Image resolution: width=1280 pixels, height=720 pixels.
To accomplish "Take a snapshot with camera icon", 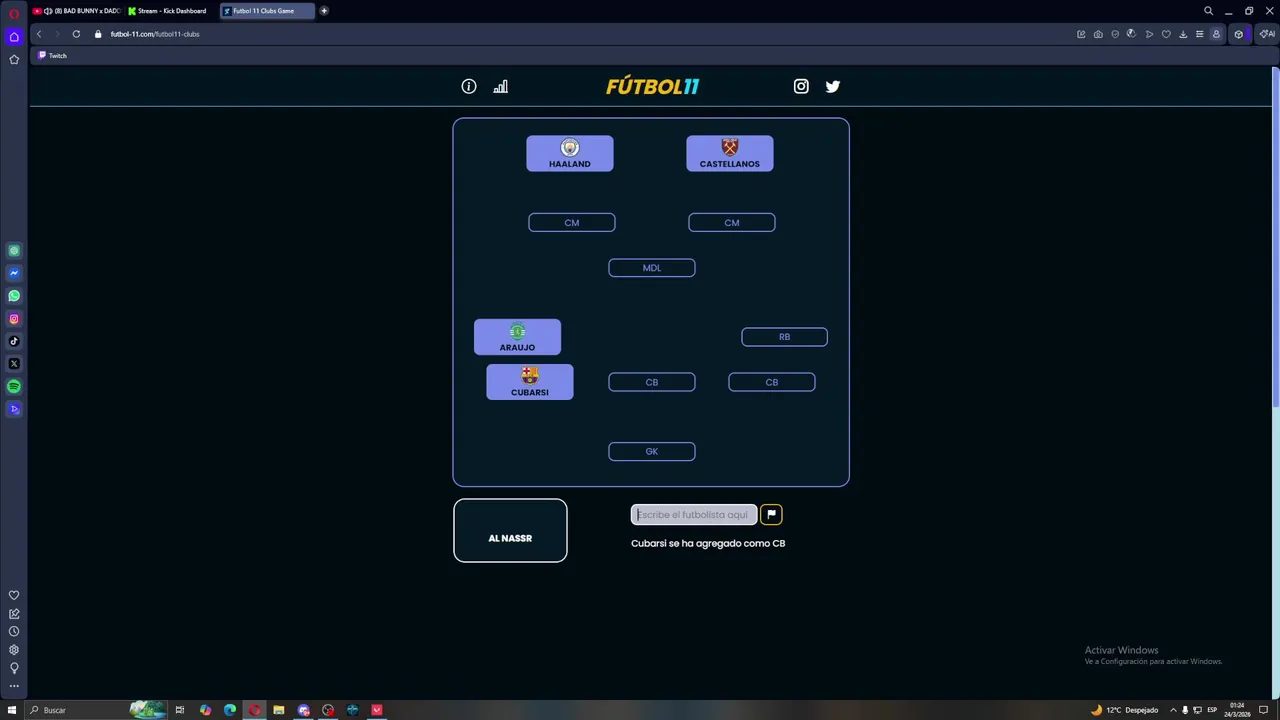I will point(1098,34).
